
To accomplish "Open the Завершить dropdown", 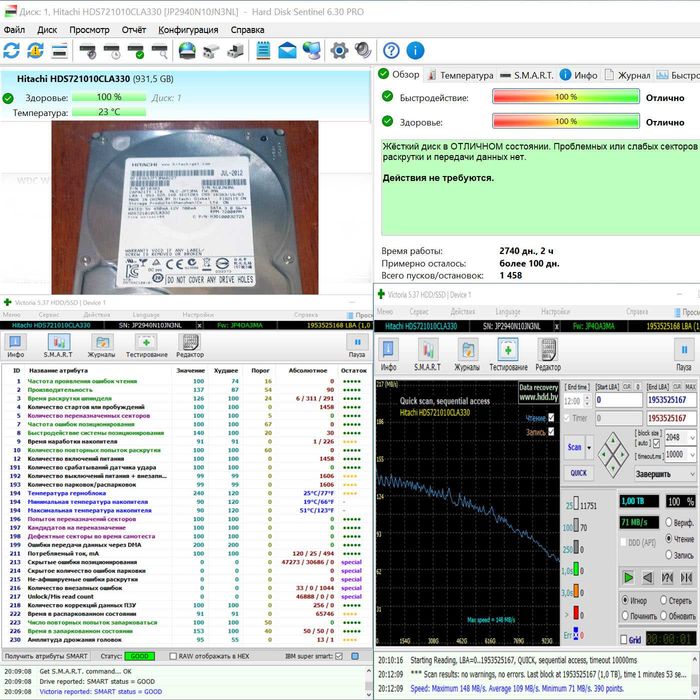I will click(x=665, y=474).
